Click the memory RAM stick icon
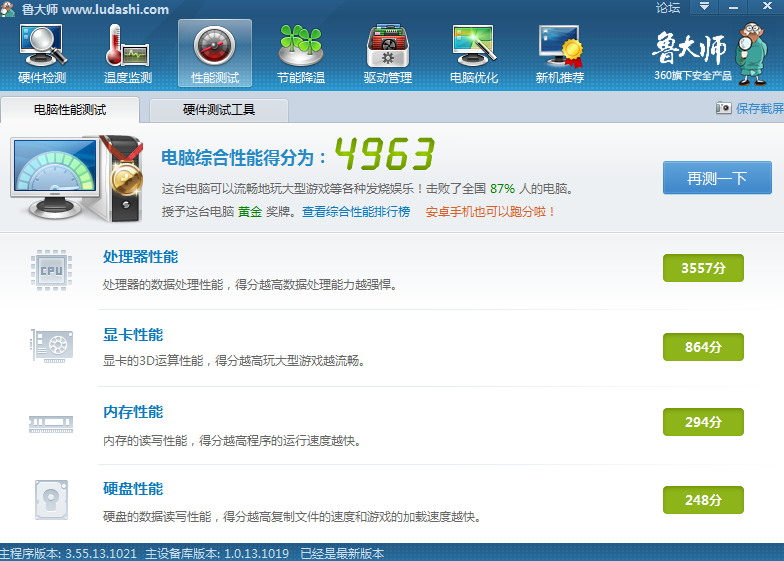The image size is (784, 561). (x=51, y=424)
